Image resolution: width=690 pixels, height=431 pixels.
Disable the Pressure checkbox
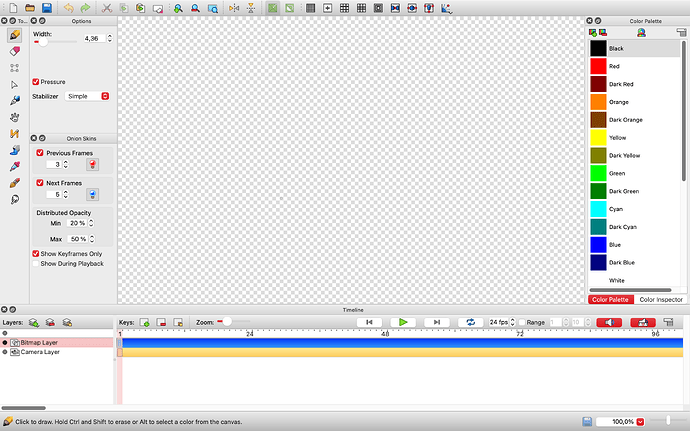click(x=37, y=81)
